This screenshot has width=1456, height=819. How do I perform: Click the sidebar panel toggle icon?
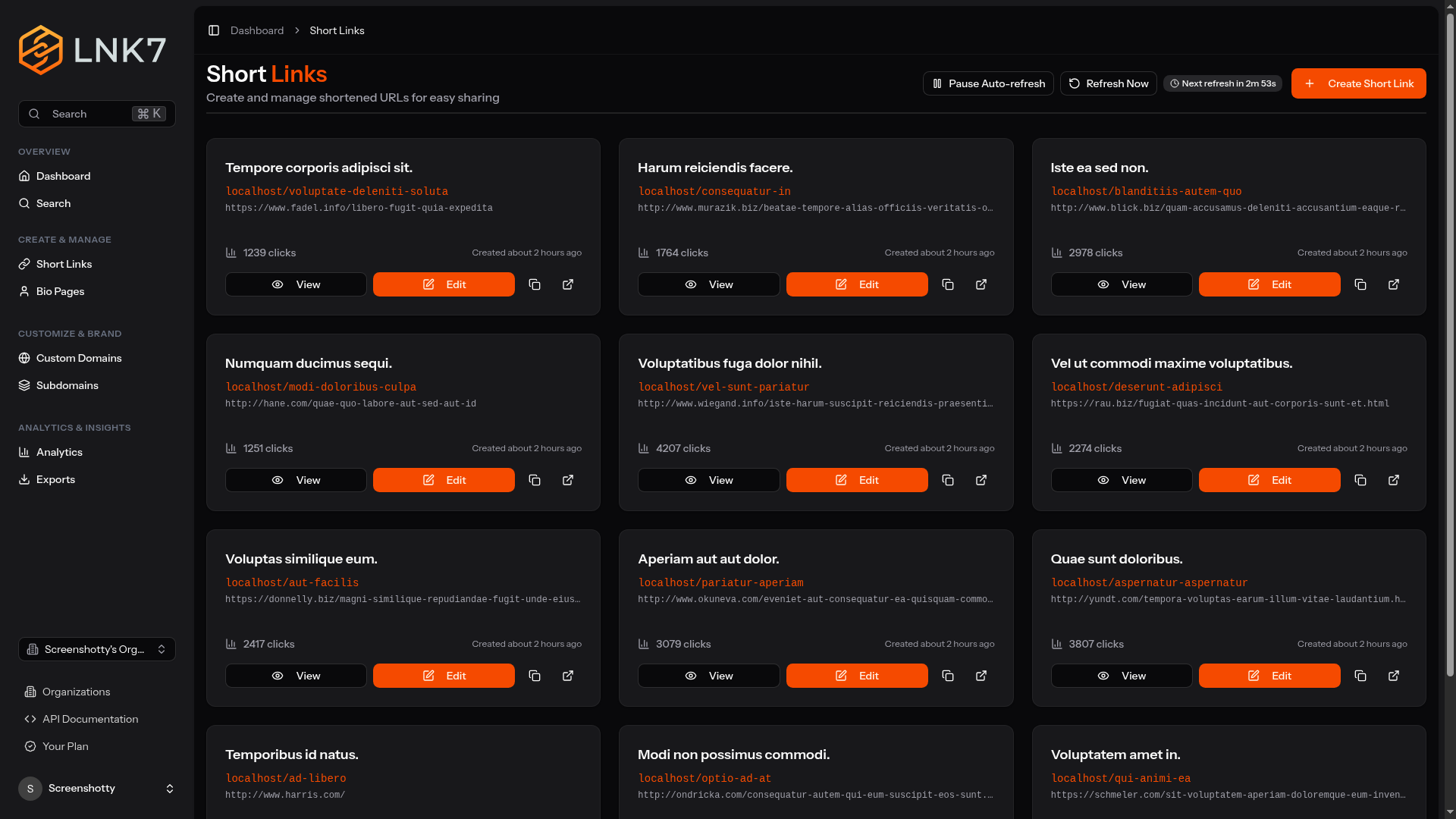214,30
